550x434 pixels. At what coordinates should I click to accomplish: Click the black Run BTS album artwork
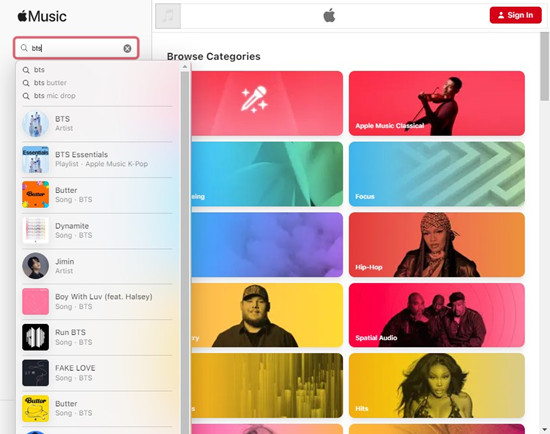pyautogui.click(x=35, y=337)
